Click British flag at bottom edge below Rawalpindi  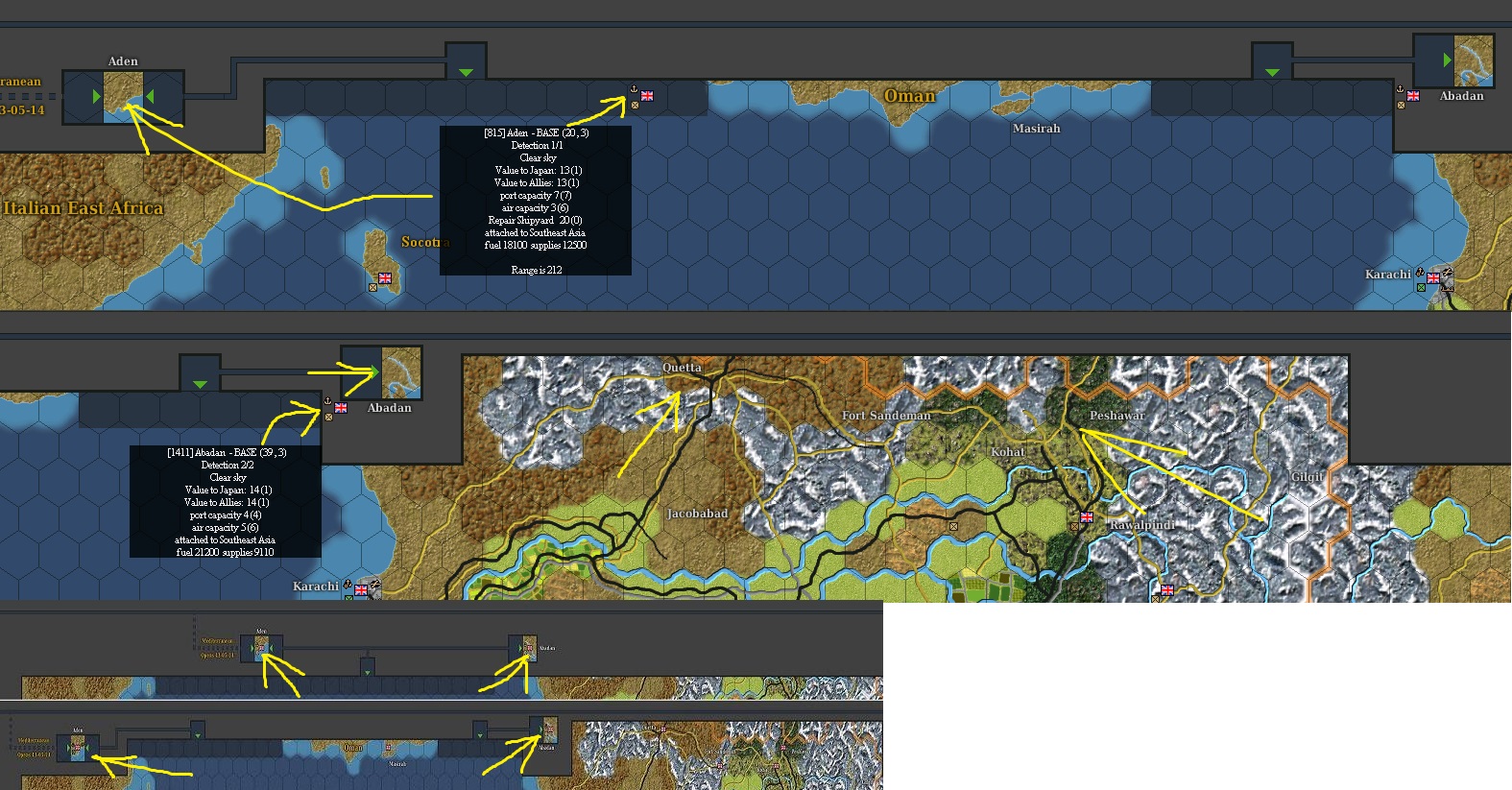tap(1167, 590)
